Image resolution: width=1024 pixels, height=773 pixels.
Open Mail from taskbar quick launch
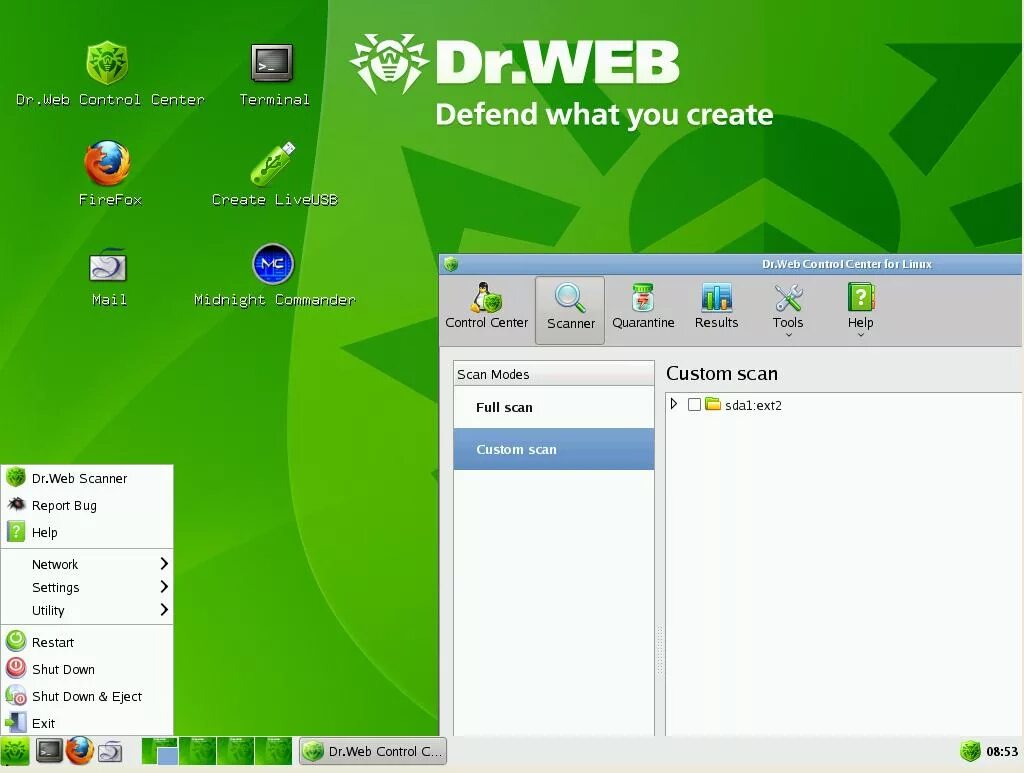coord(110,751)
